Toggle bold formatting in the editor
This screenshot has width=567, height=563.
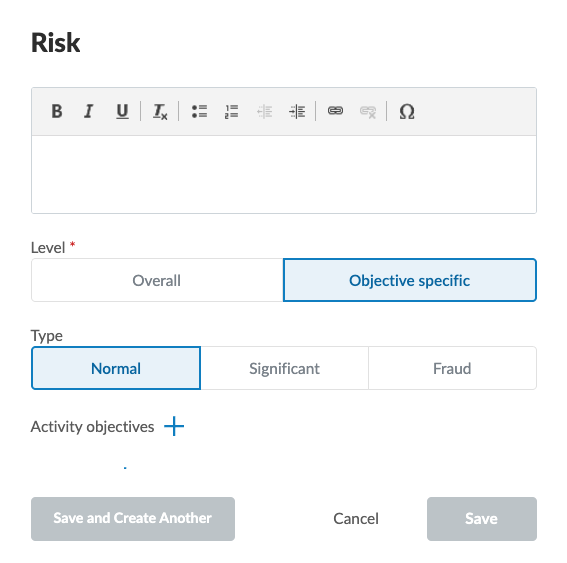pyautogui.click(x=57, y=111)
